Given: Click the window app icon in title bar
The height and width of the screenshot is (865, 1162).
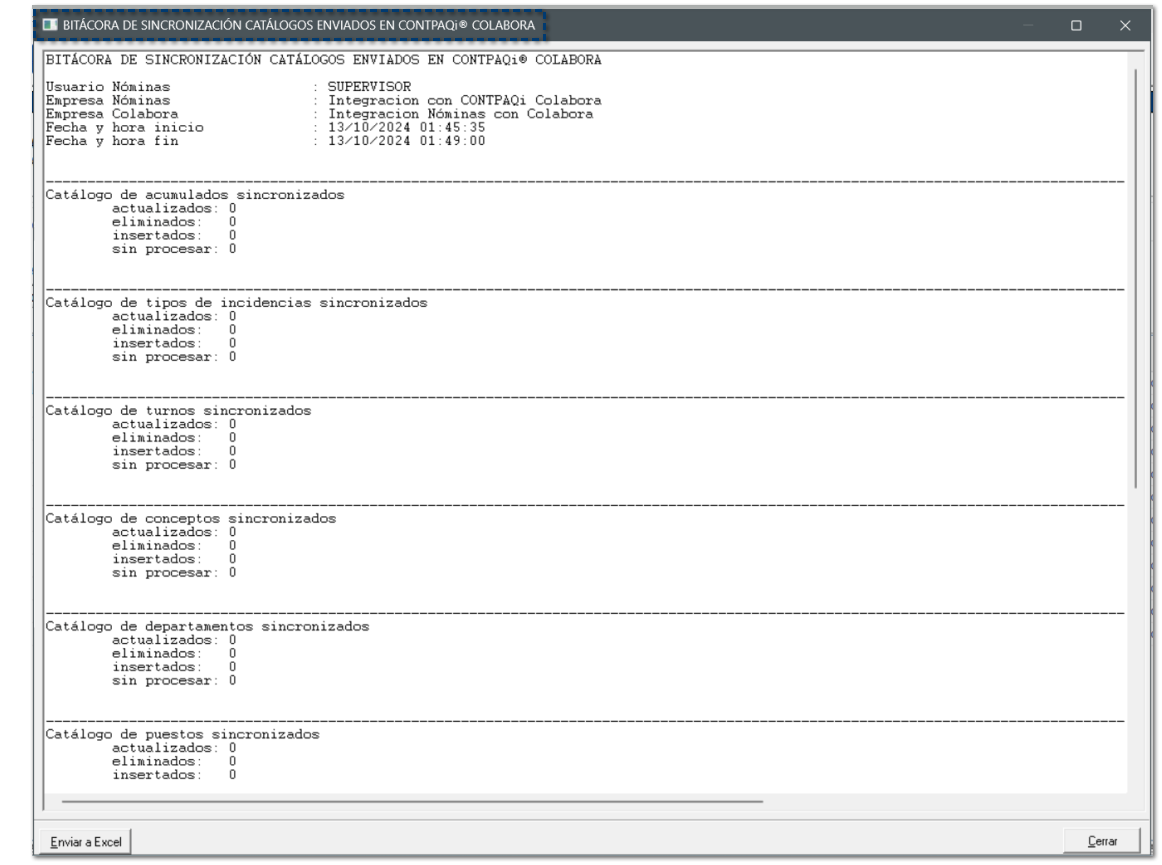Looking at the screenshot, I should pos(50,24).
